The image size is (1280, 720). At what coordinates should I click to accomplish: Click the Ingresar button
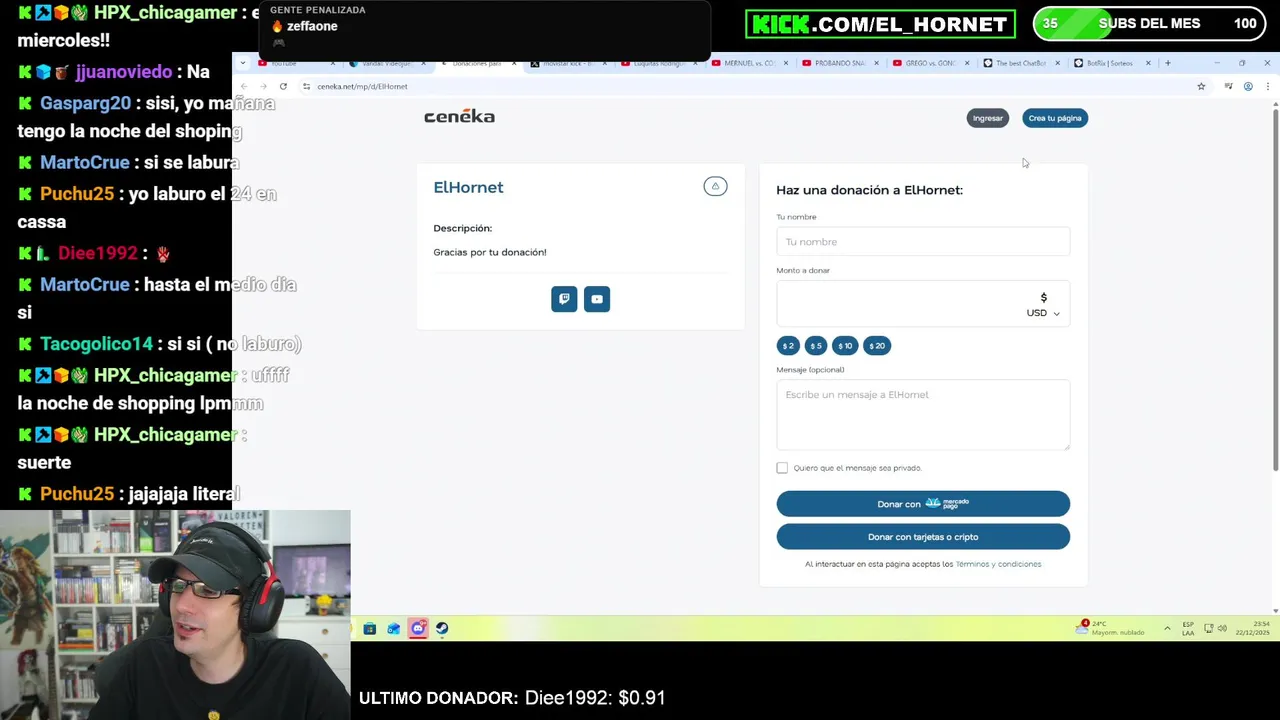(988, 118)
